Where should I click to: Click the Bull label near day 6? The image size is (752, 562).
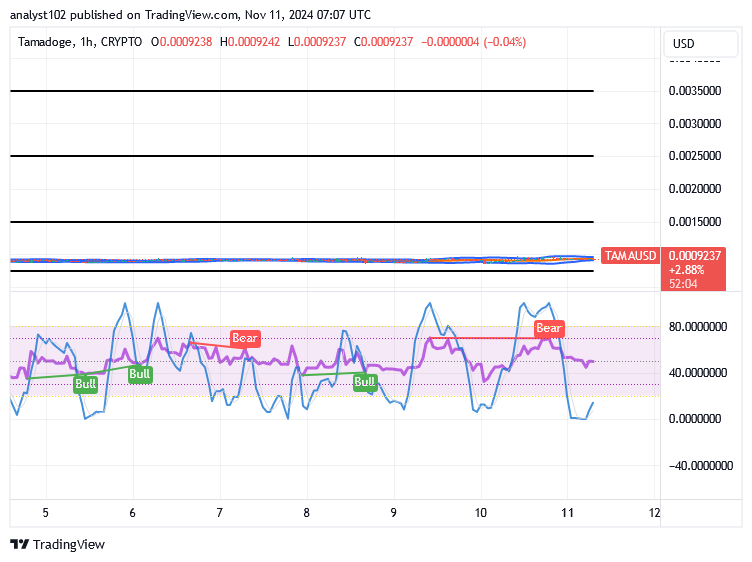pos(140,374)
